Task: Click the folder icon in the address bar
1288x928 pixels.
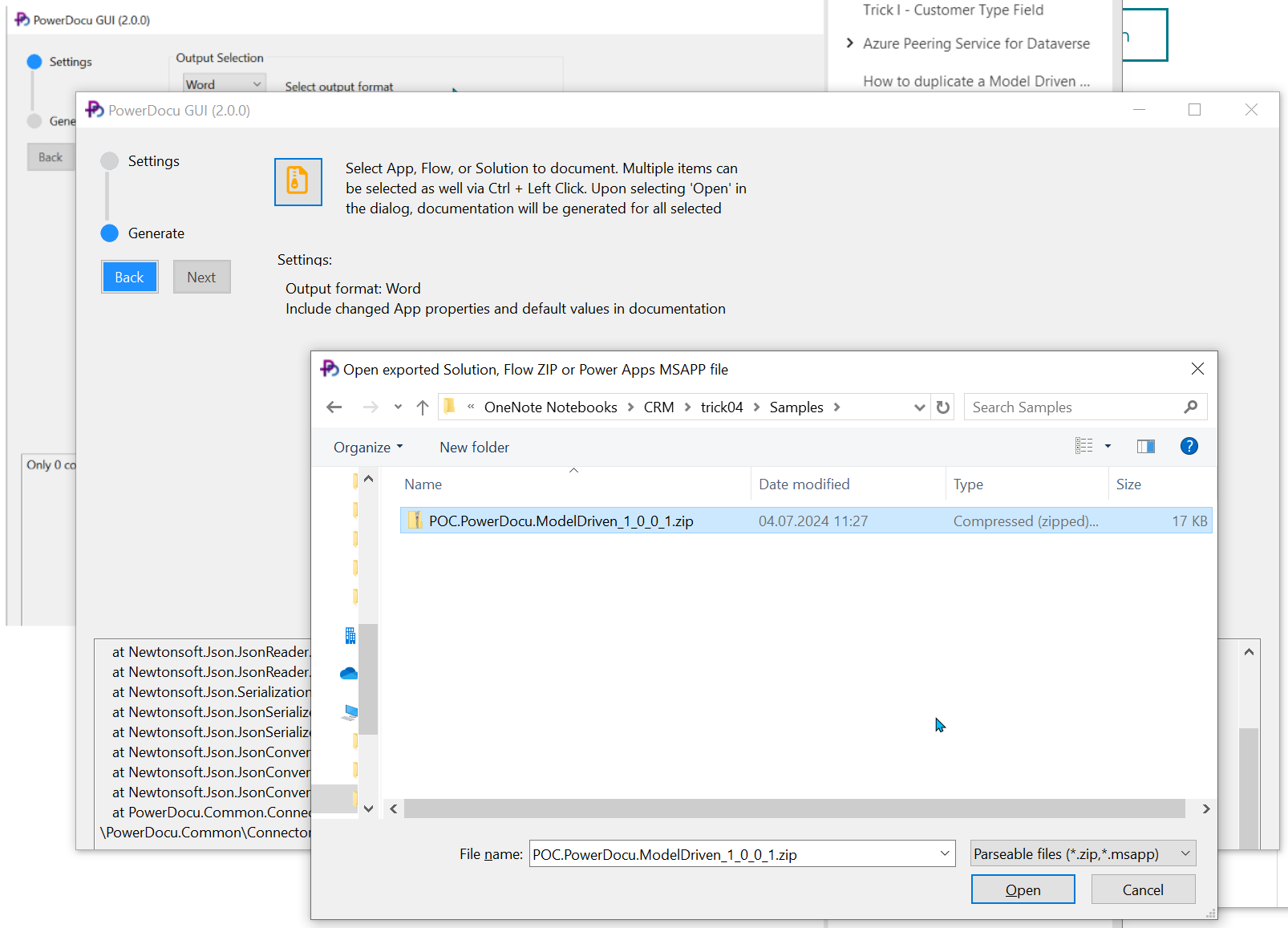Action: click(x=449, y=407)
